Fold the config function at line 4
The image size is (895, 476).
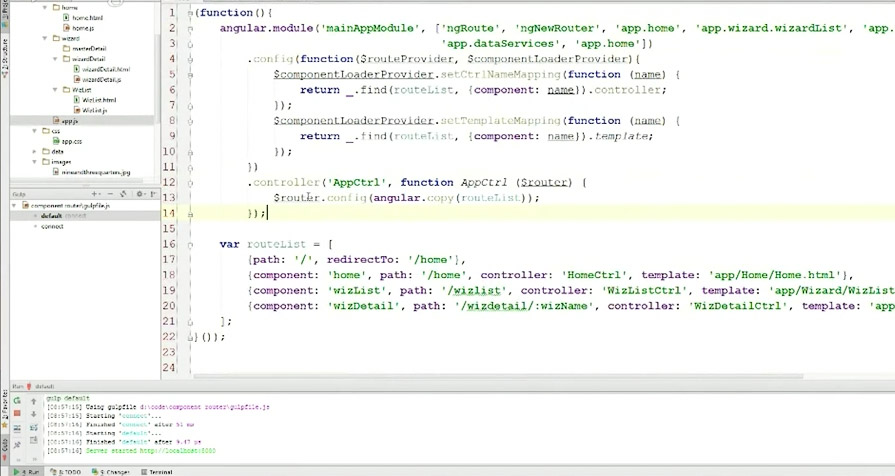click(x=190, y=59)
